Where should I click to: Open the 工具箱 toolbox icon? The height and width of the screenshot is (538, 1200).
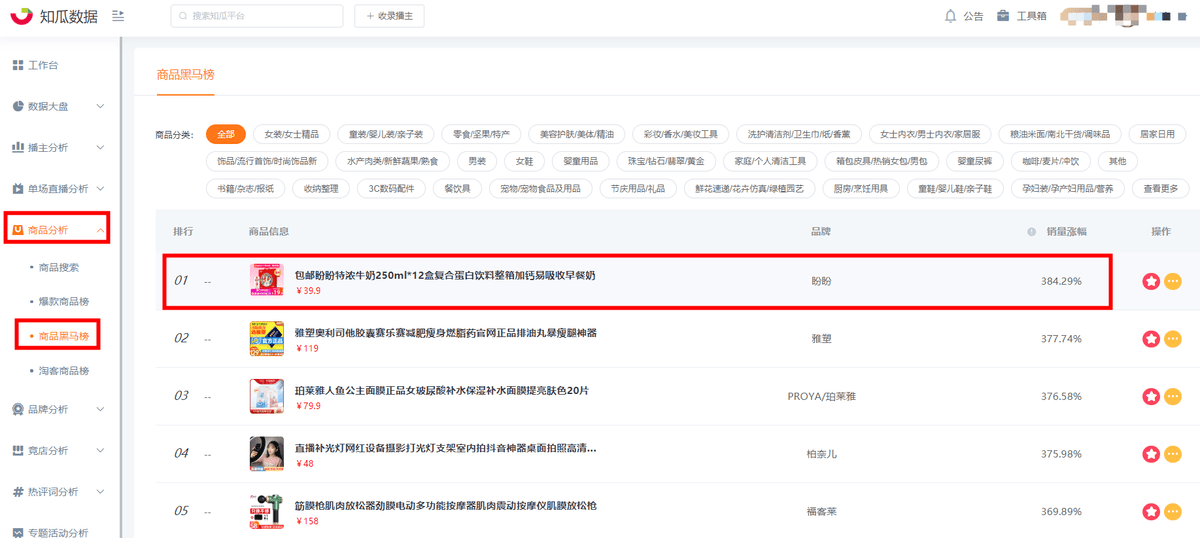pos(1003,16)
